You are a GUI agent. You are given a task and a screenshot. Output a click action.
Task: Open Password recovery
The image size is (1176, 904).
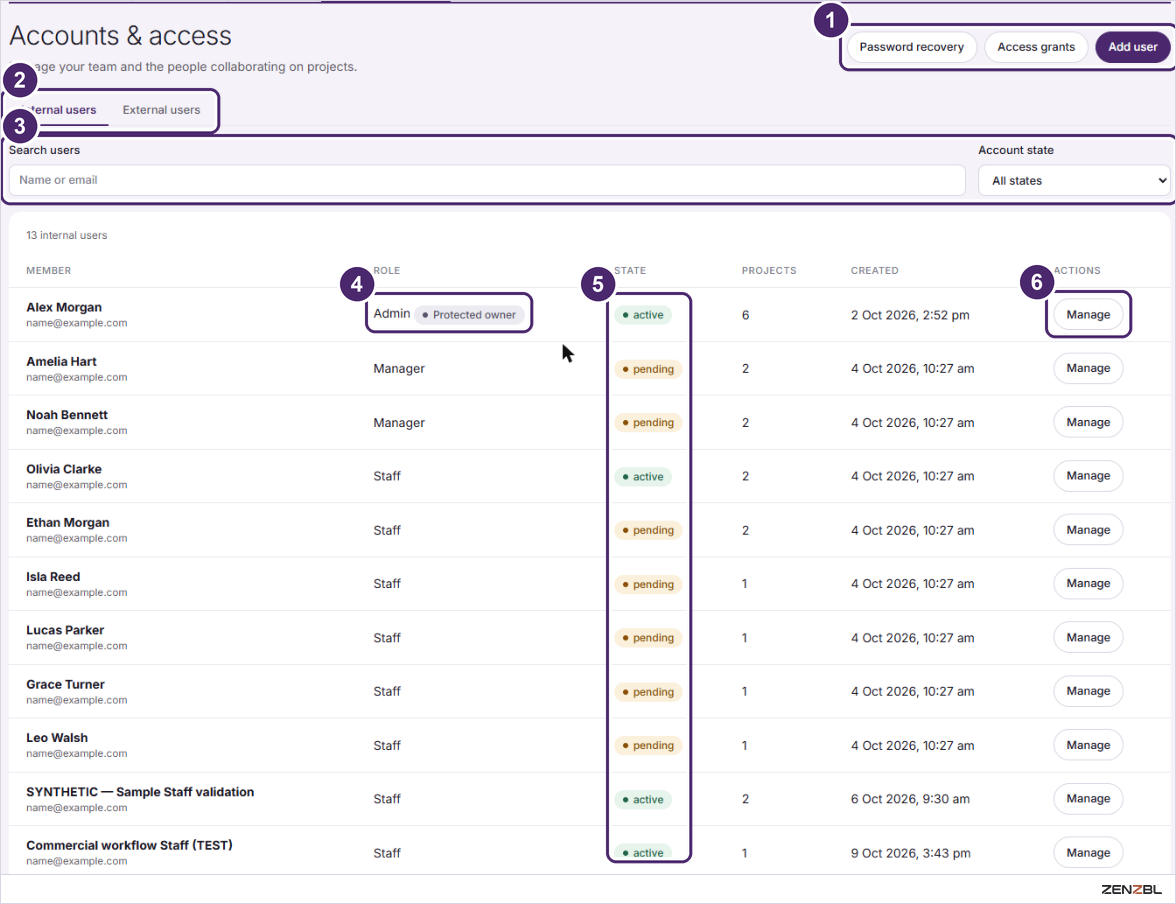[x=911, y=47]
